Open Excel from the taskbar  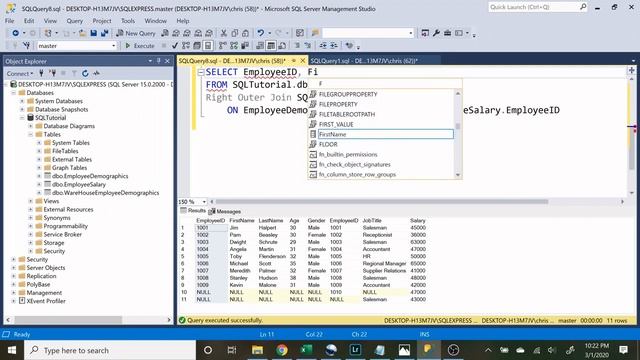click(x=306, y=350)
